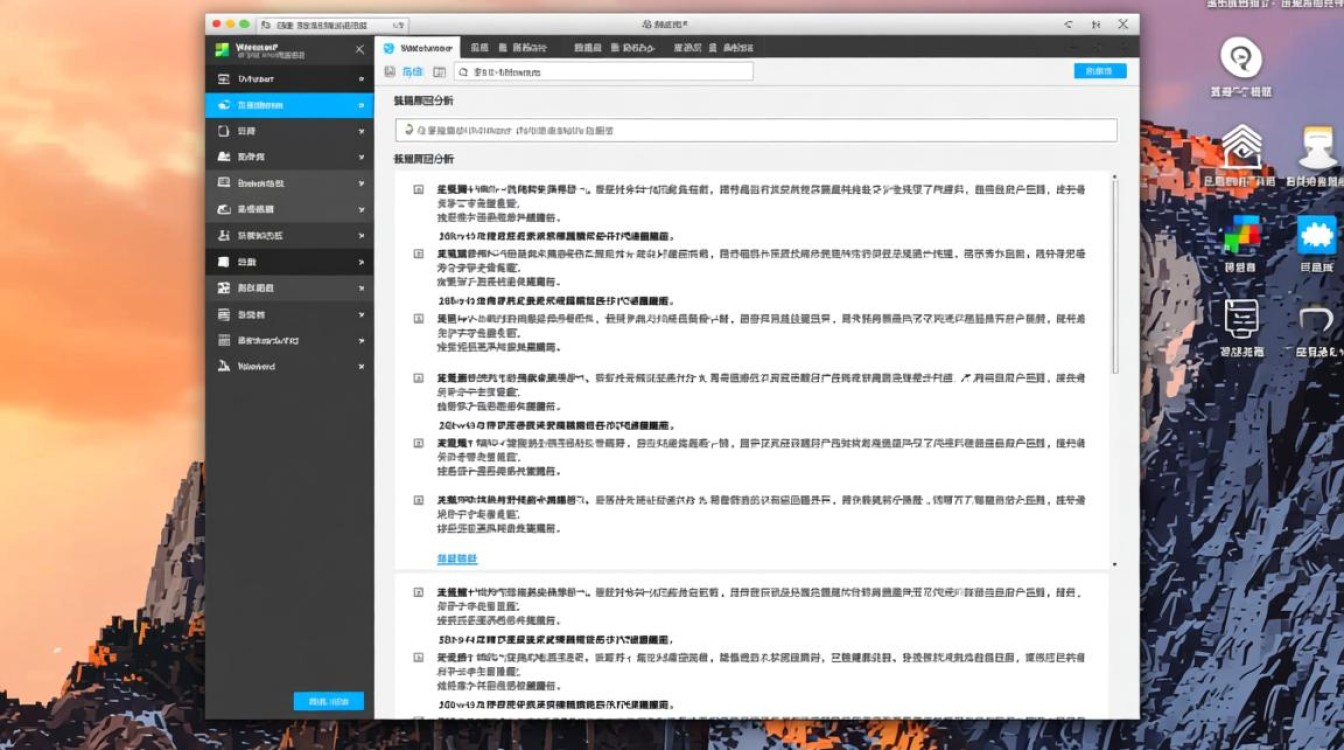Click the circular refresh icon inside the wide input box

click(408, 130)
